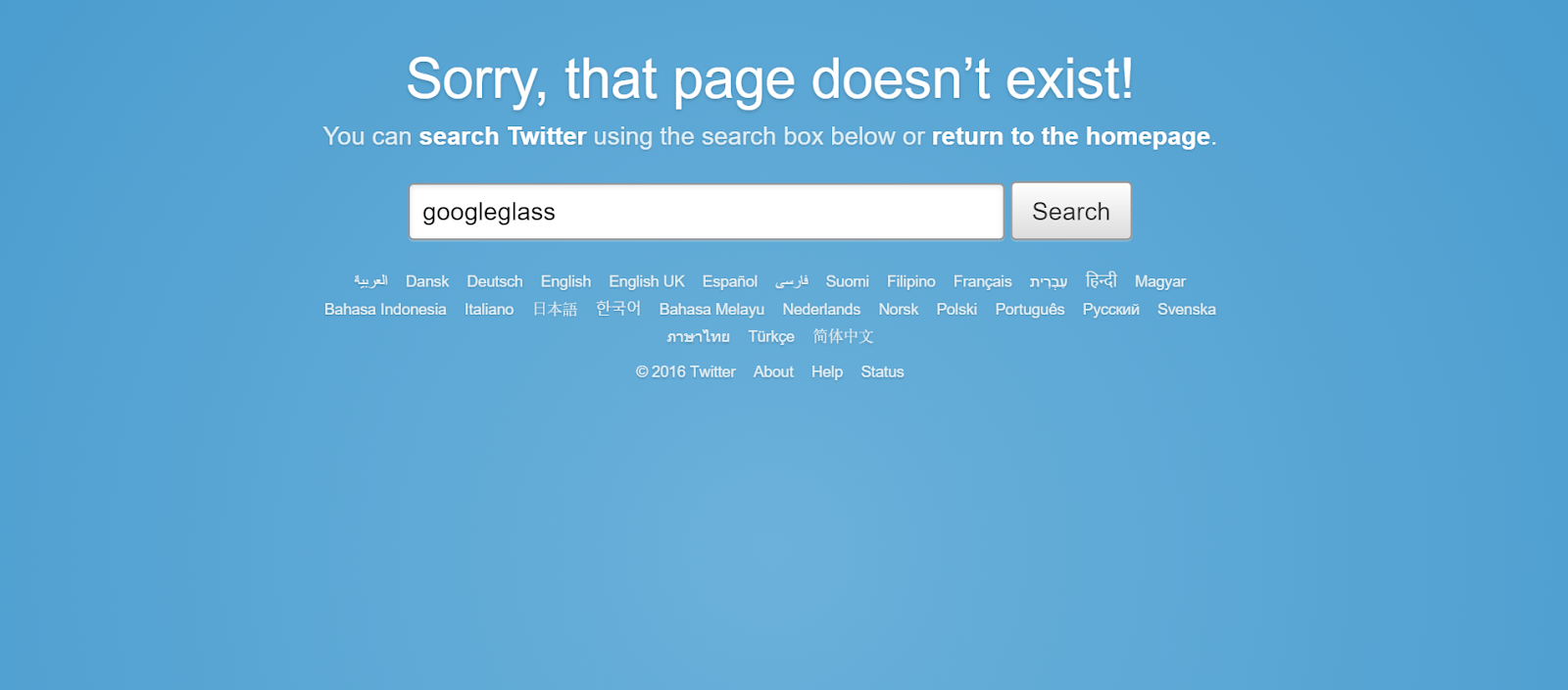Click the Search button
1568x690 pixels.
point(1071,212)
